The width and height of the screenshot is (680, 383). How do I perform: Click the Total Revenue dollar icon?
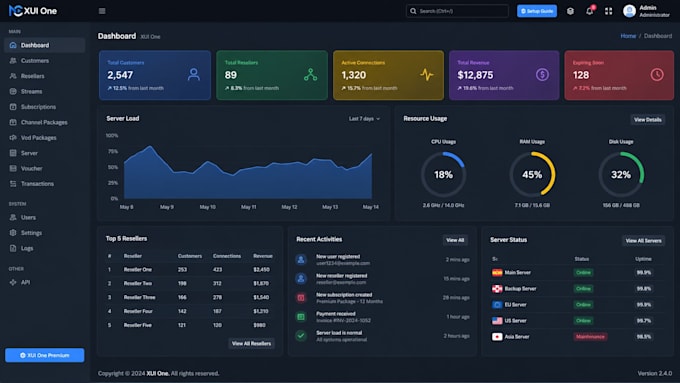pyautogui.click(x=542, y=75)
